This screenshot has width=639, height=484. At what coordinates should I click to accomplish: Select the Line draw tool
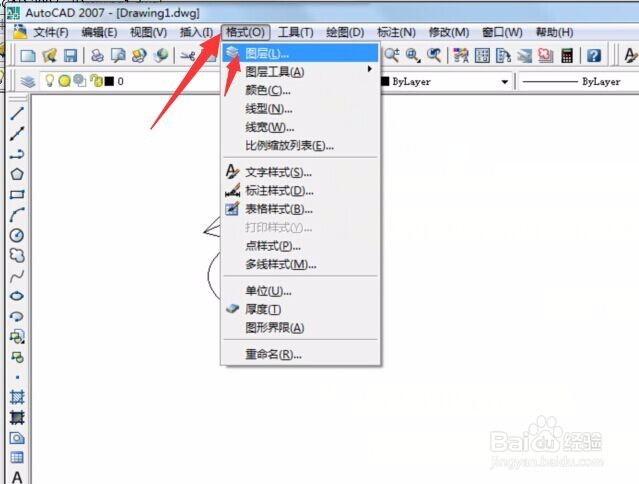point(17,113)
